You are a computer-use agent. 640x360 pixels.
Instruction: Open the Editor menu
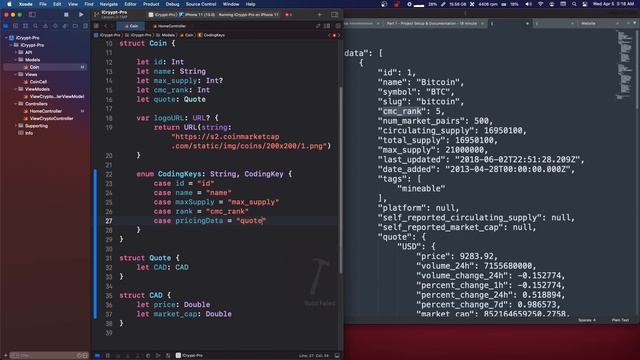tap(130, 4)
